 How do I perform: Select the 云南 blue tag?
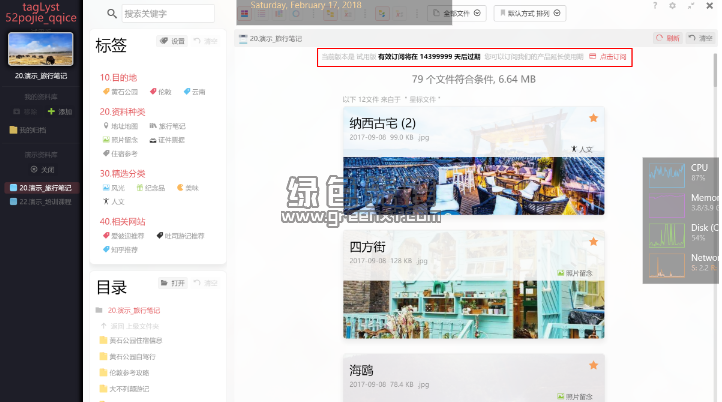pos(194,92)
